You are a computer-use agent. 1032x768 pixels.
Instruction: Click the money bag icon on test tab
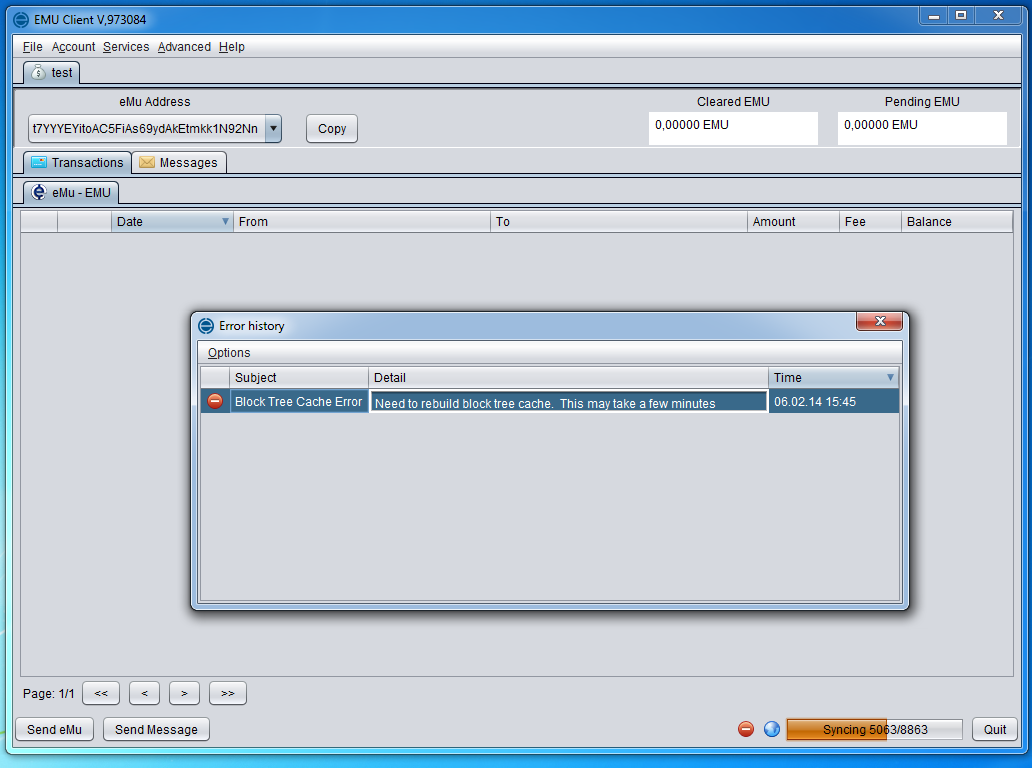pos(38,72)
